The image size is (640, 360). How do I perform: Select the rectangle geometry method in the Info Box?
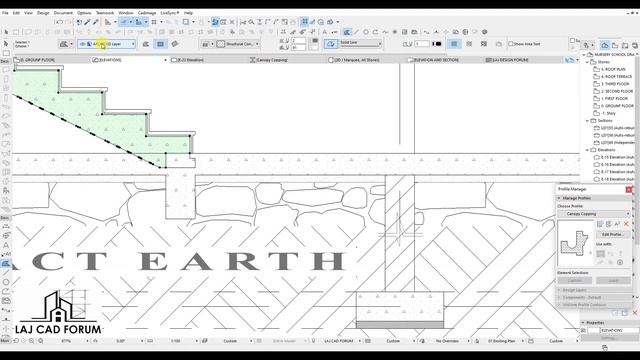[x=160, y=44]
